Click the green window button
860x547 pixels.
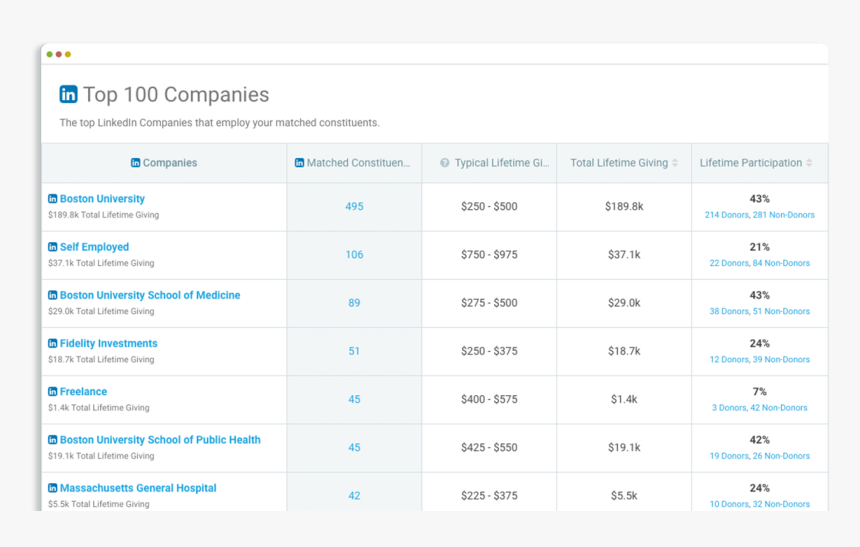pos(50,54)
